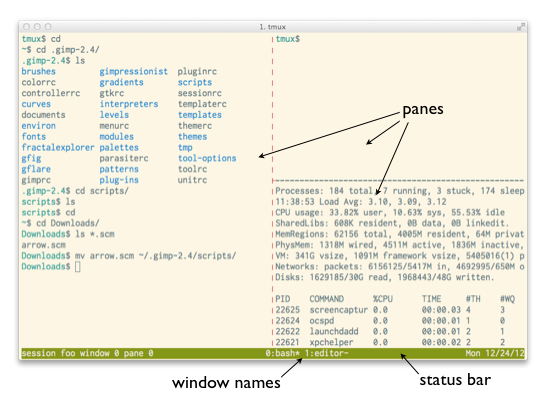Click the 'templaterc' file name
The image size is (547, 404).
coord(202,104)
